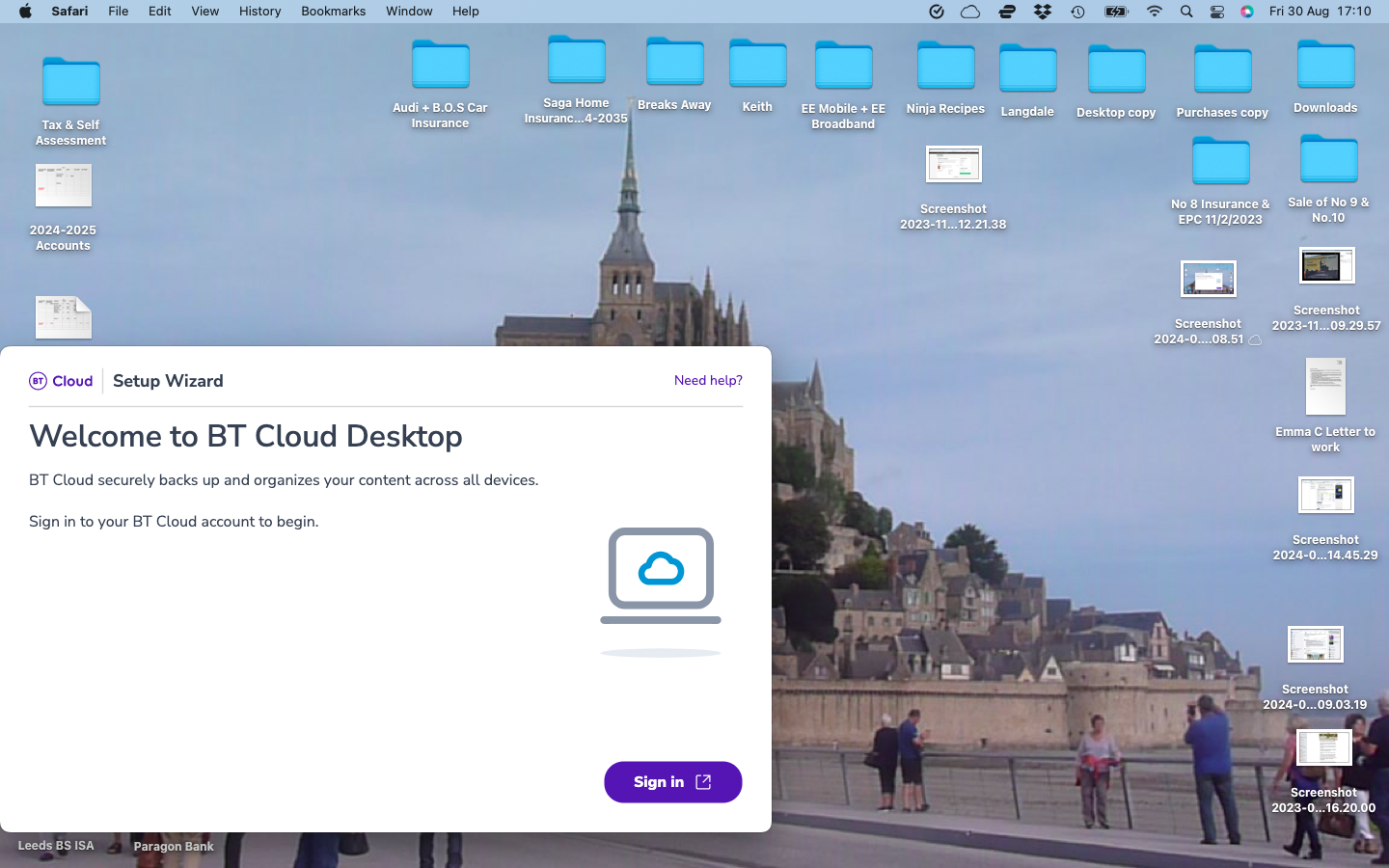Click the Sign in to your BT Cloud account text

174,522
